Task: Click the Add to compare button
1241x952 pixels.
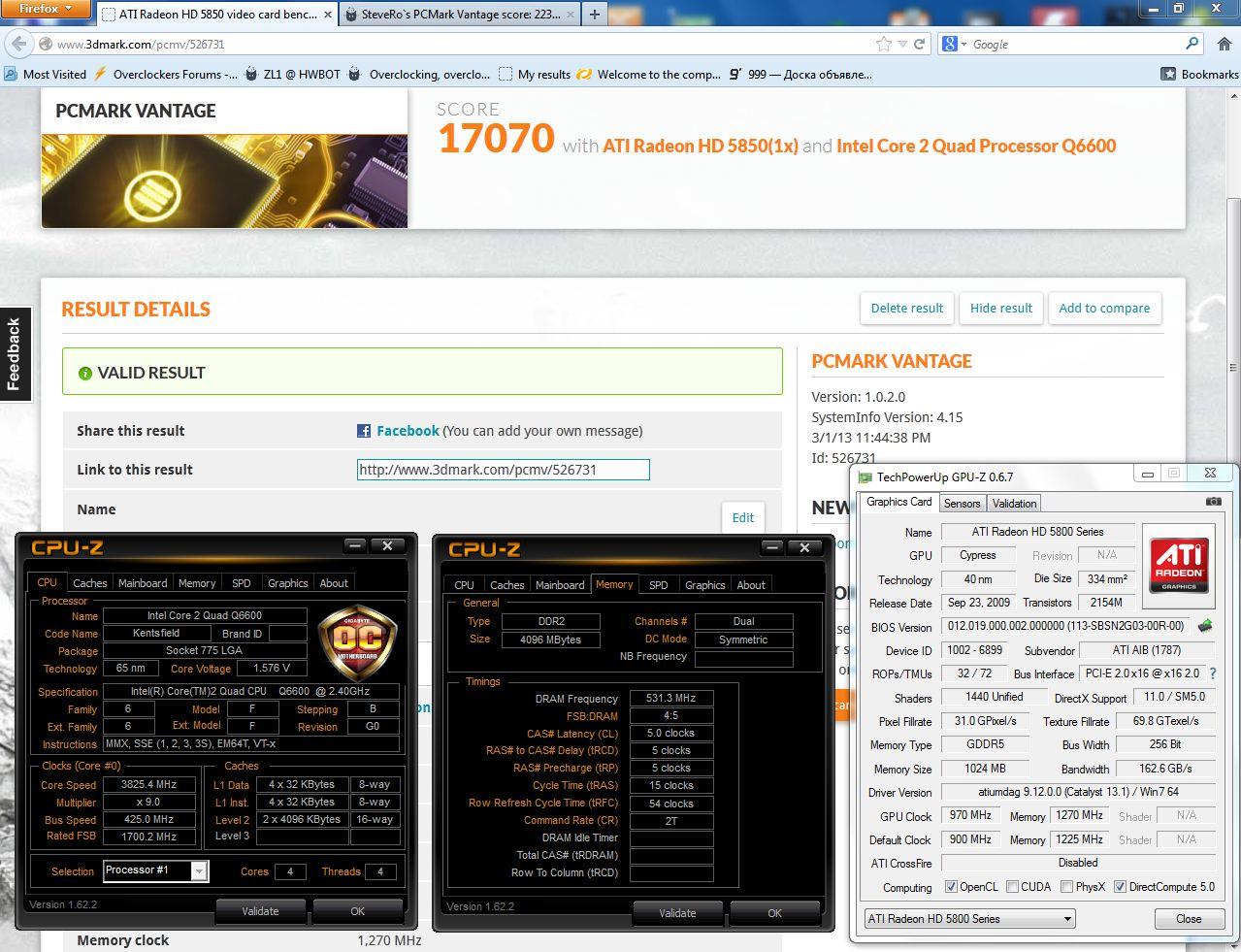Action: tap(1104, 308)
